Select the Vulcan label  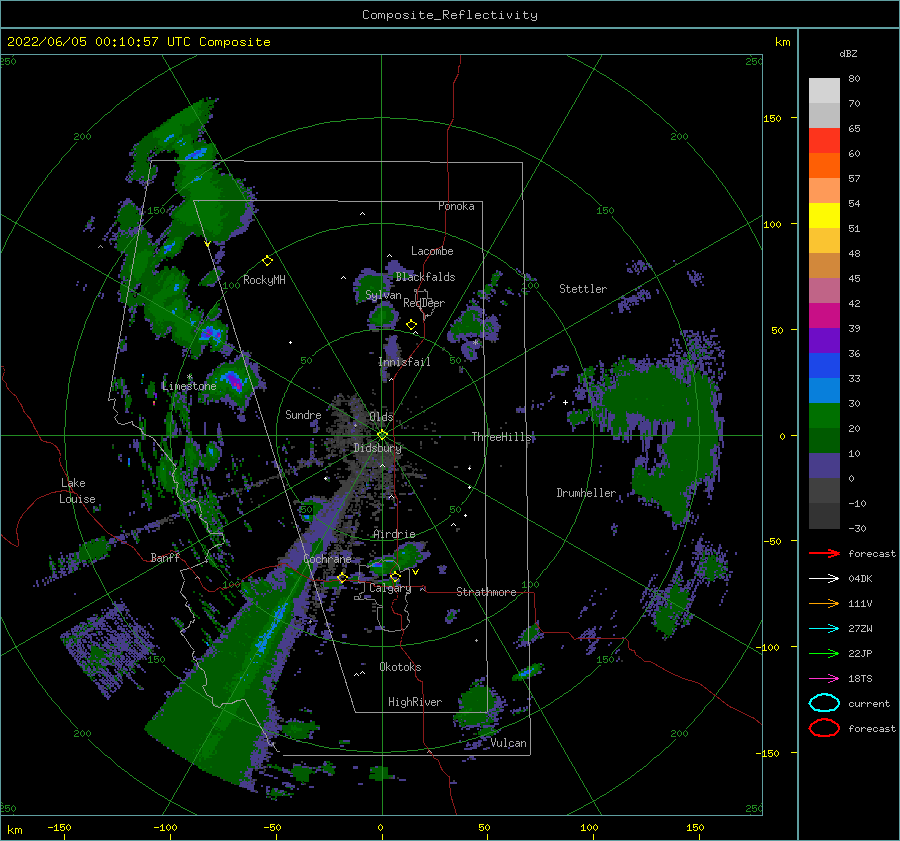tap(509, 743)
